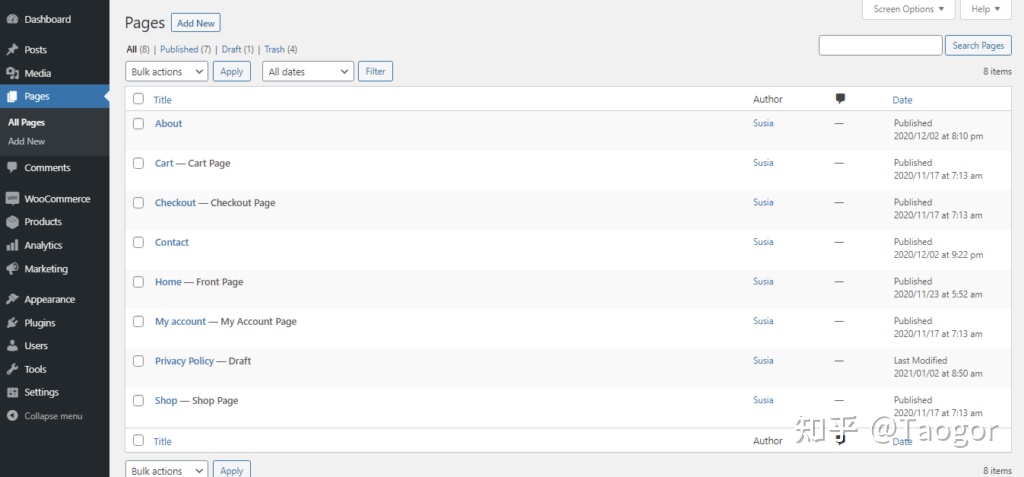The width and height of the screenshot is (1024, 477).
Task: Expand the Screen Options panel
Action: point(908,9)
